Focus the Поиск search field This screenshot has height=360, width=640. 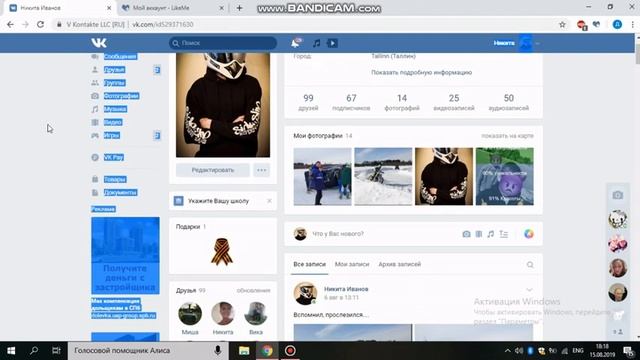(223, 43)
